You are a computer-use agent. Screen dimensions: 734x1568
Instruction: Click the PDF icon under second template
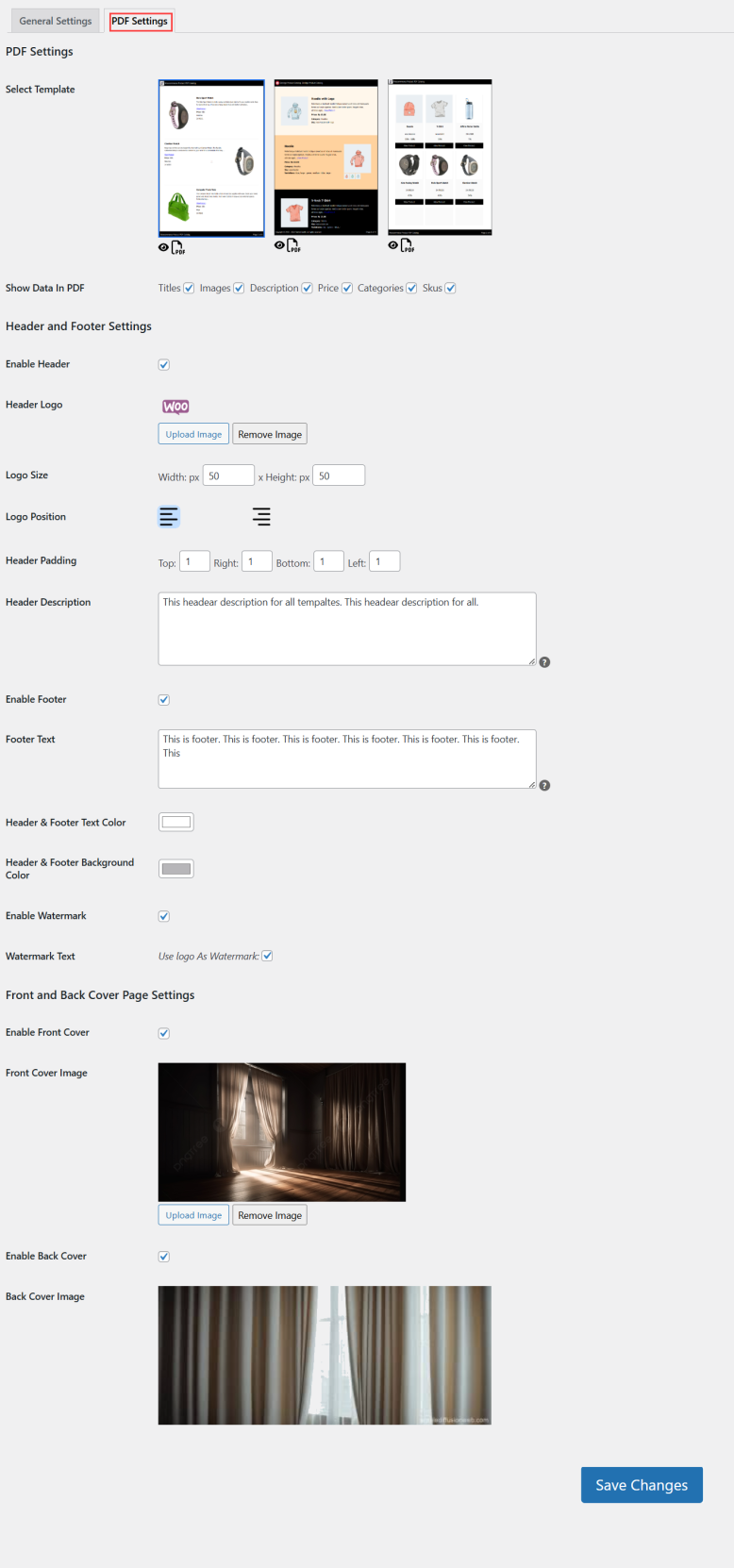[294, 245]
